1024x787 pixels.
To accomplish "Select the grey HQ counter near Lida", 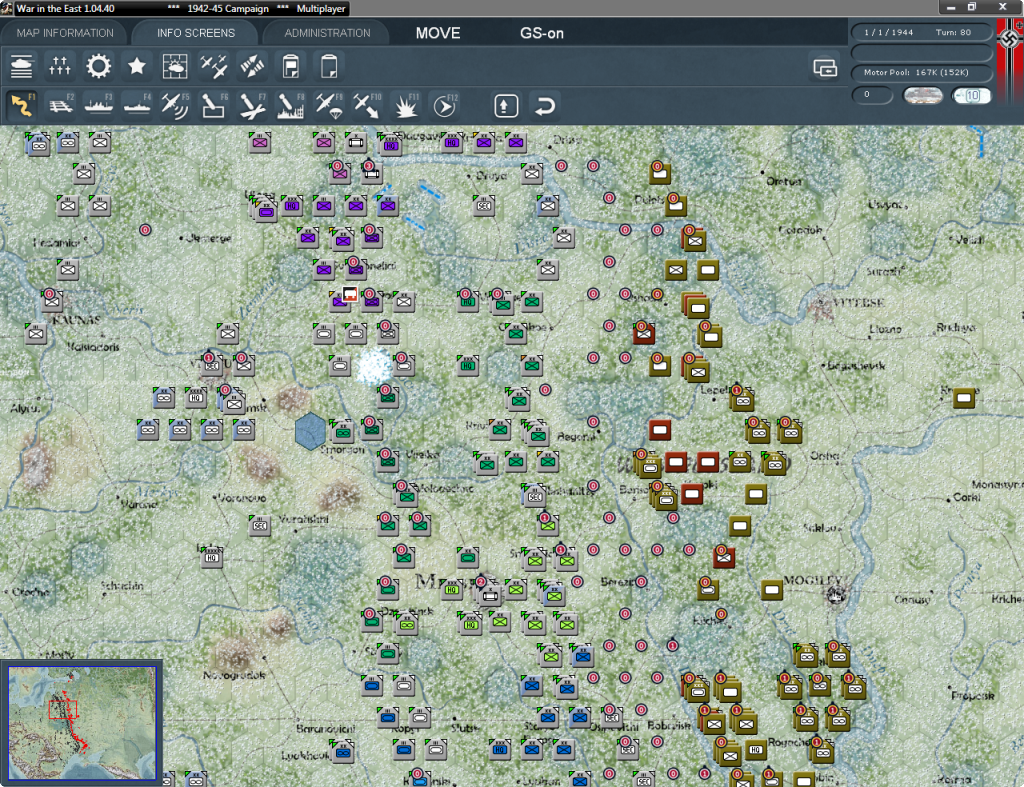I will click(x=212, y=557).
